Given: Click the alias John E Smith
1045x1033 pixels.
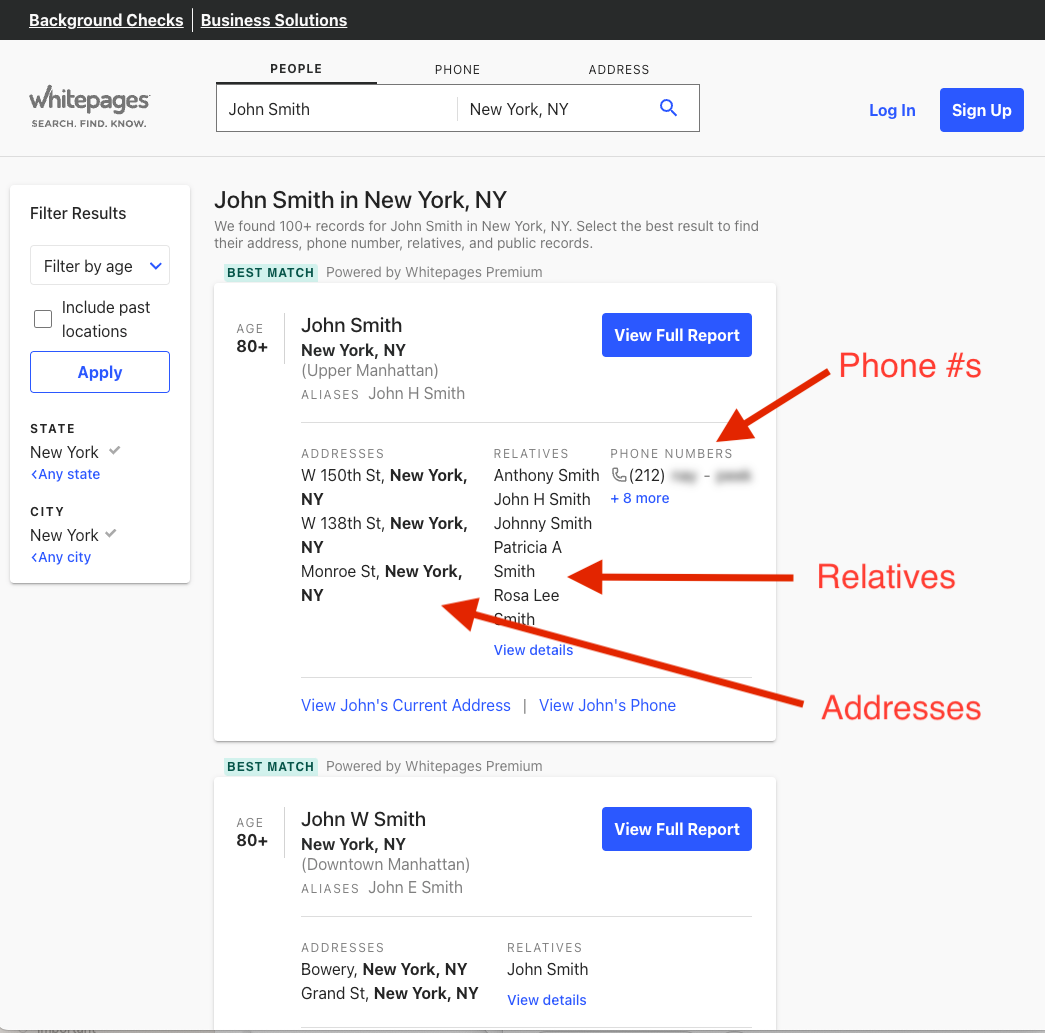Looking at the screenshot, I should coord(415,887).
